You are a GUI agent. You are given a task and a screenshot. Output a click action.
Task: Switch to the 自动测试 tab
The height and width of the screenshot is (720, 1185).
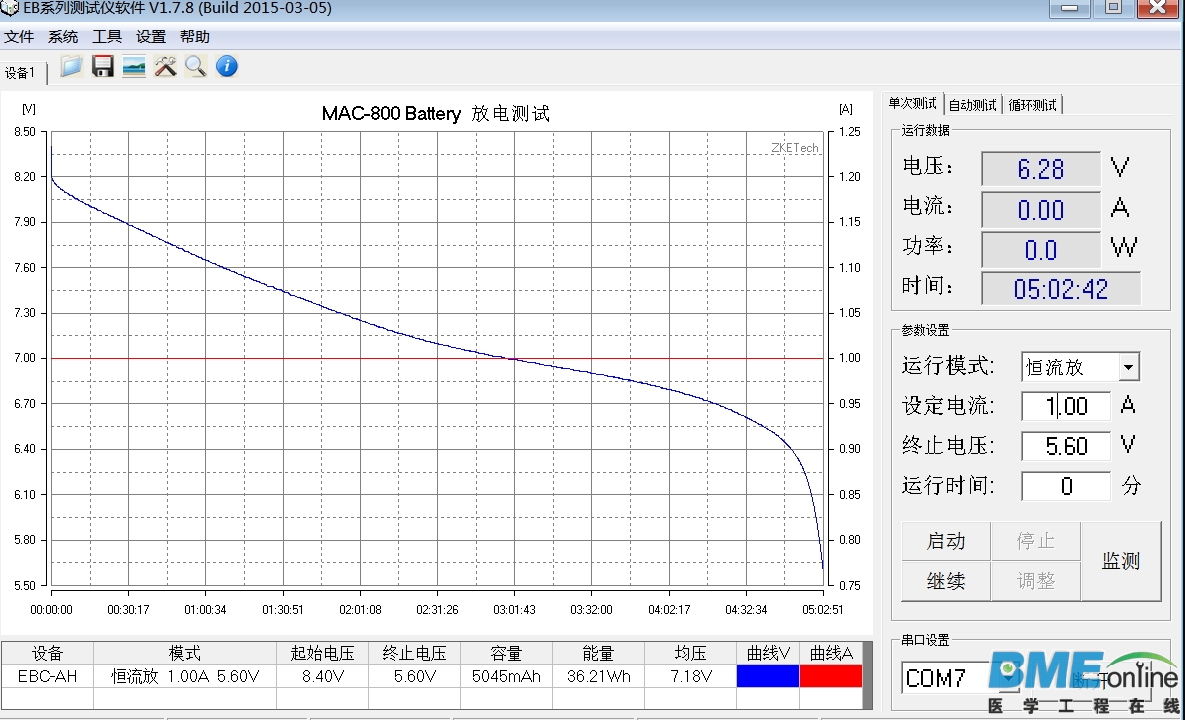click(x=973, y=105)
